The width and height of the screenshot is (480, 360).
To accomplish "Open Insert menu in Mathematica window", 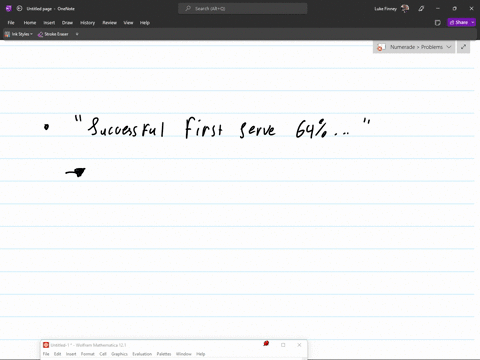I will 71,354.
